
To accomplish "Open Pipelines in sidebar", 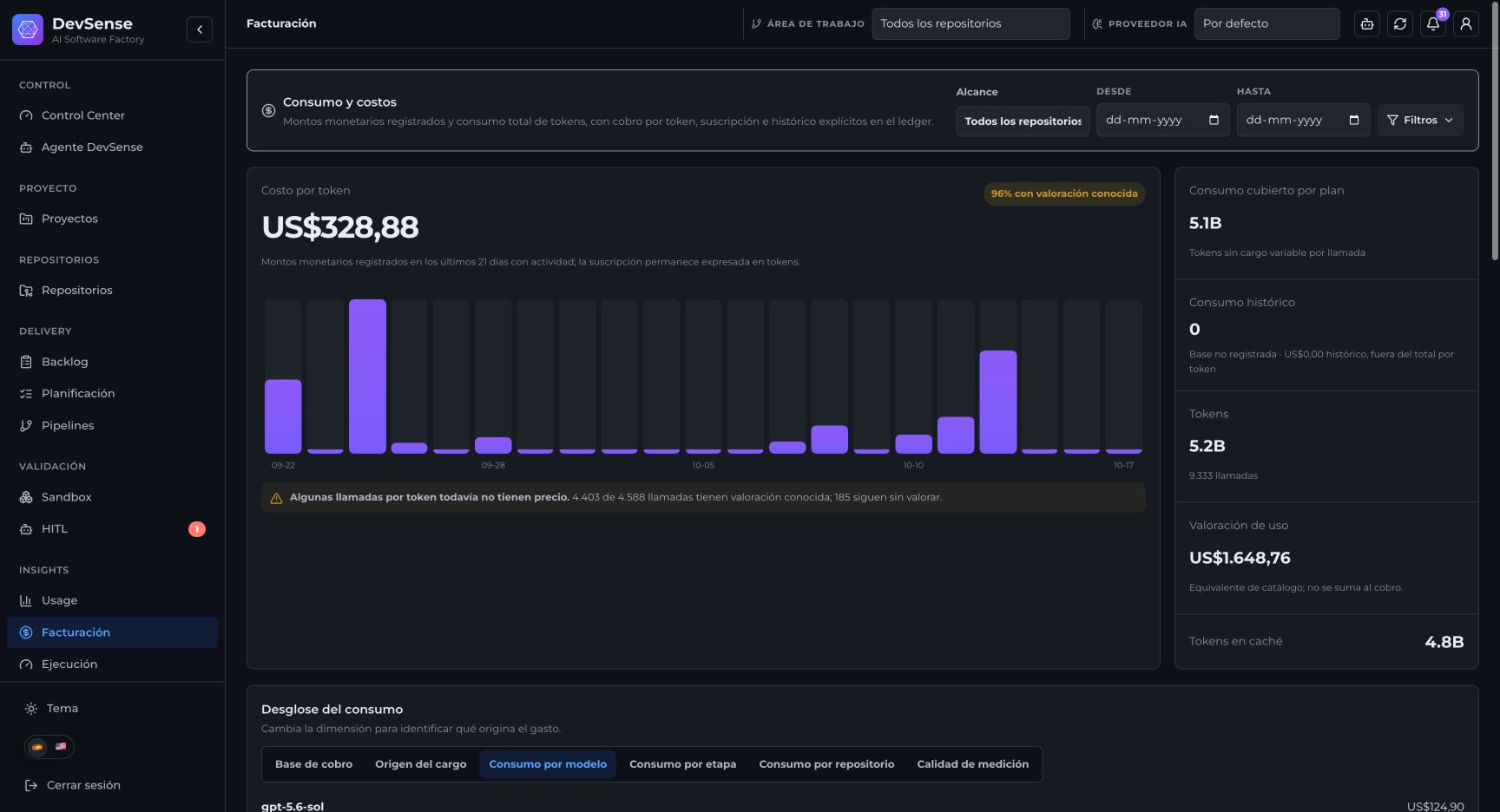I will pos(112,426).
